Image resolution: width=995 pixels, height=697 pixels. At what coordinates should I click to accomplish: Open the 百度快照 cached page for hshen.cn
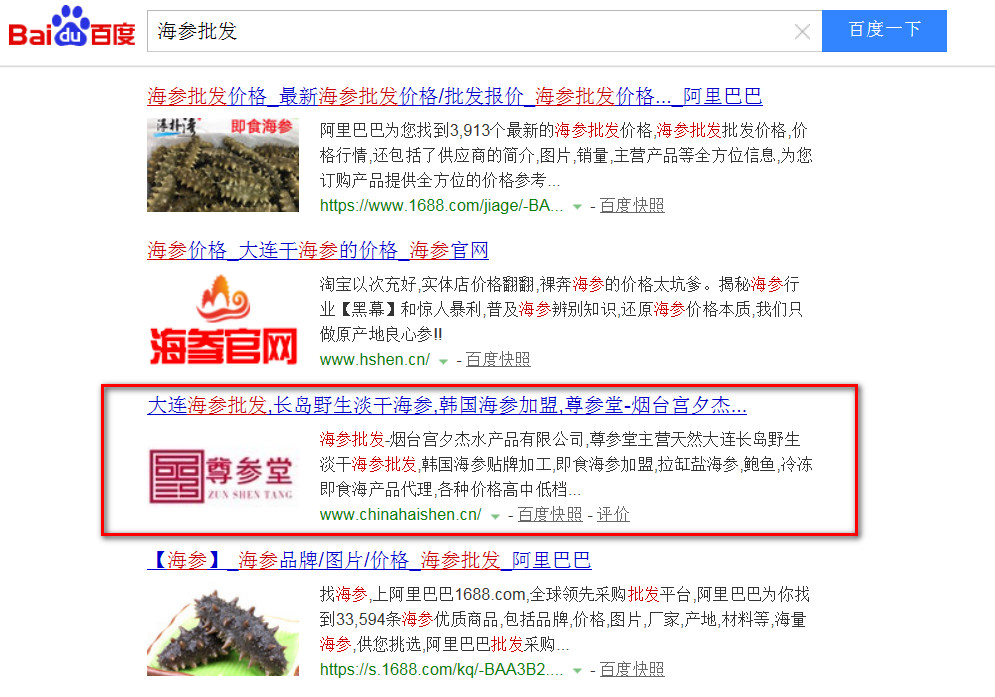[x=498, y=359]
